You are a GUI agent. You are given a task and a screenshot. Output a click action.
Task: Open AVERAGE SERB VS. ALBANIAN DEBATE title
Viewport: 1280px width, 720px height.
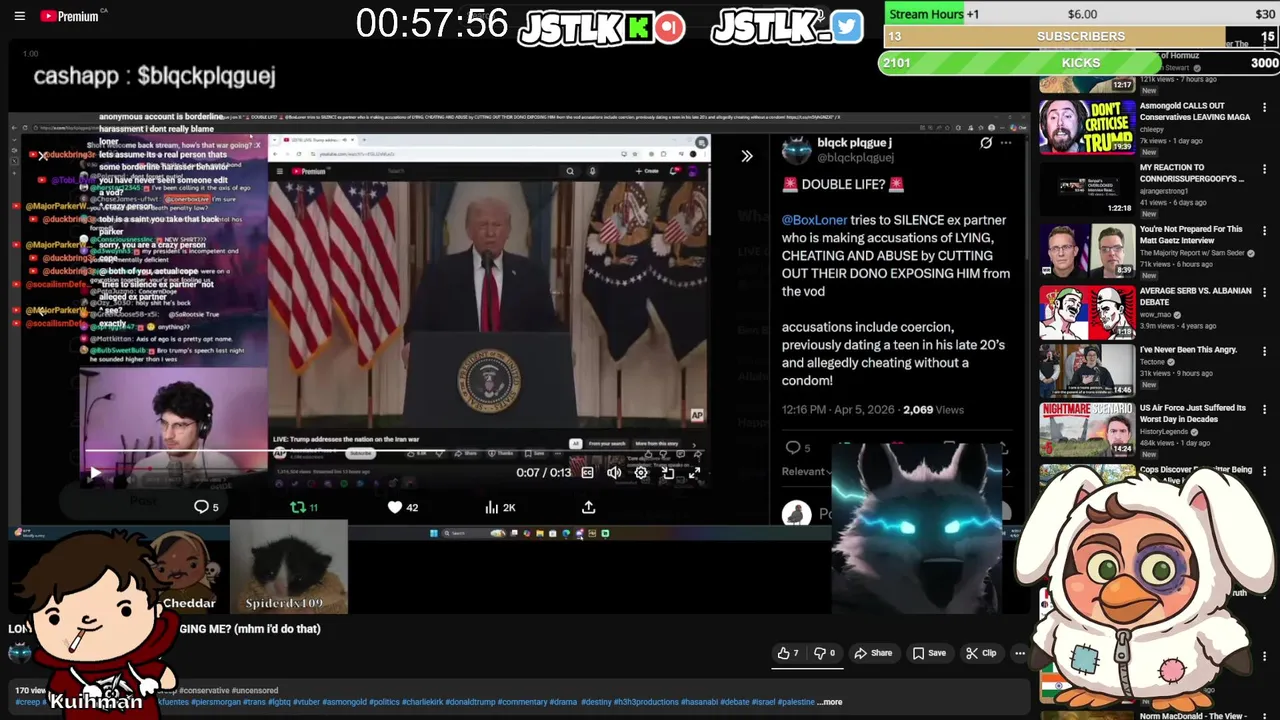pyautogui.click(x=1195, y=296)
